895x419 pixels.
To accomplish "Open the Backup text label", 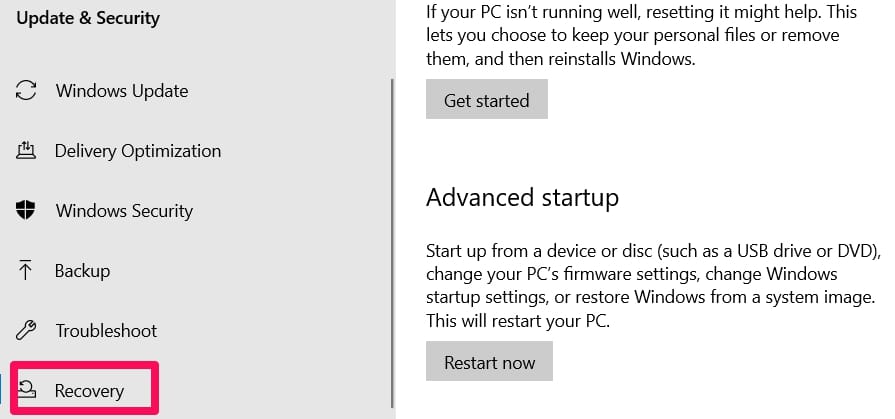I will (82, 271).
